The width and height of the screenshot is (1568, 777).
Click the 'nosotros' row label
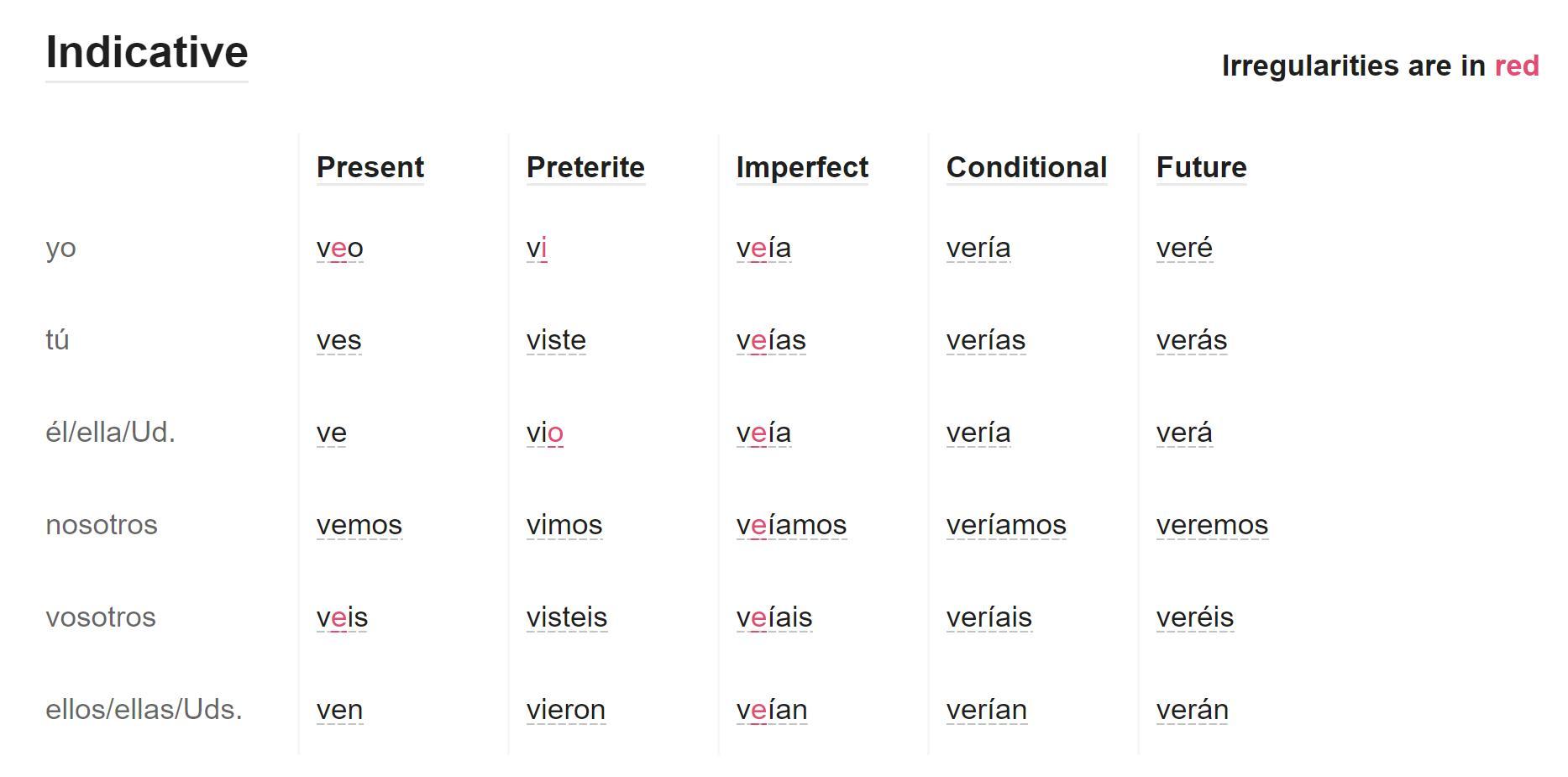[102, 525]
